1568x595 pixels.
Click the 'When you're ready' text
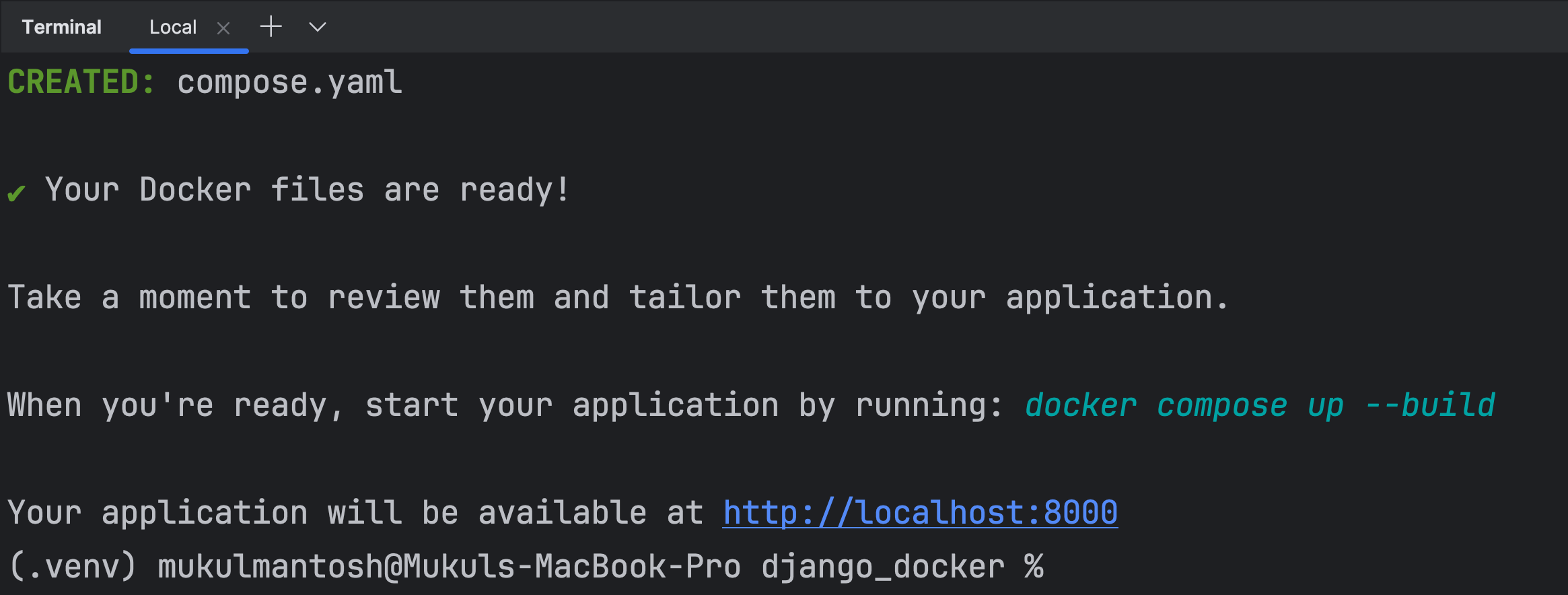(x=175, y=405)
